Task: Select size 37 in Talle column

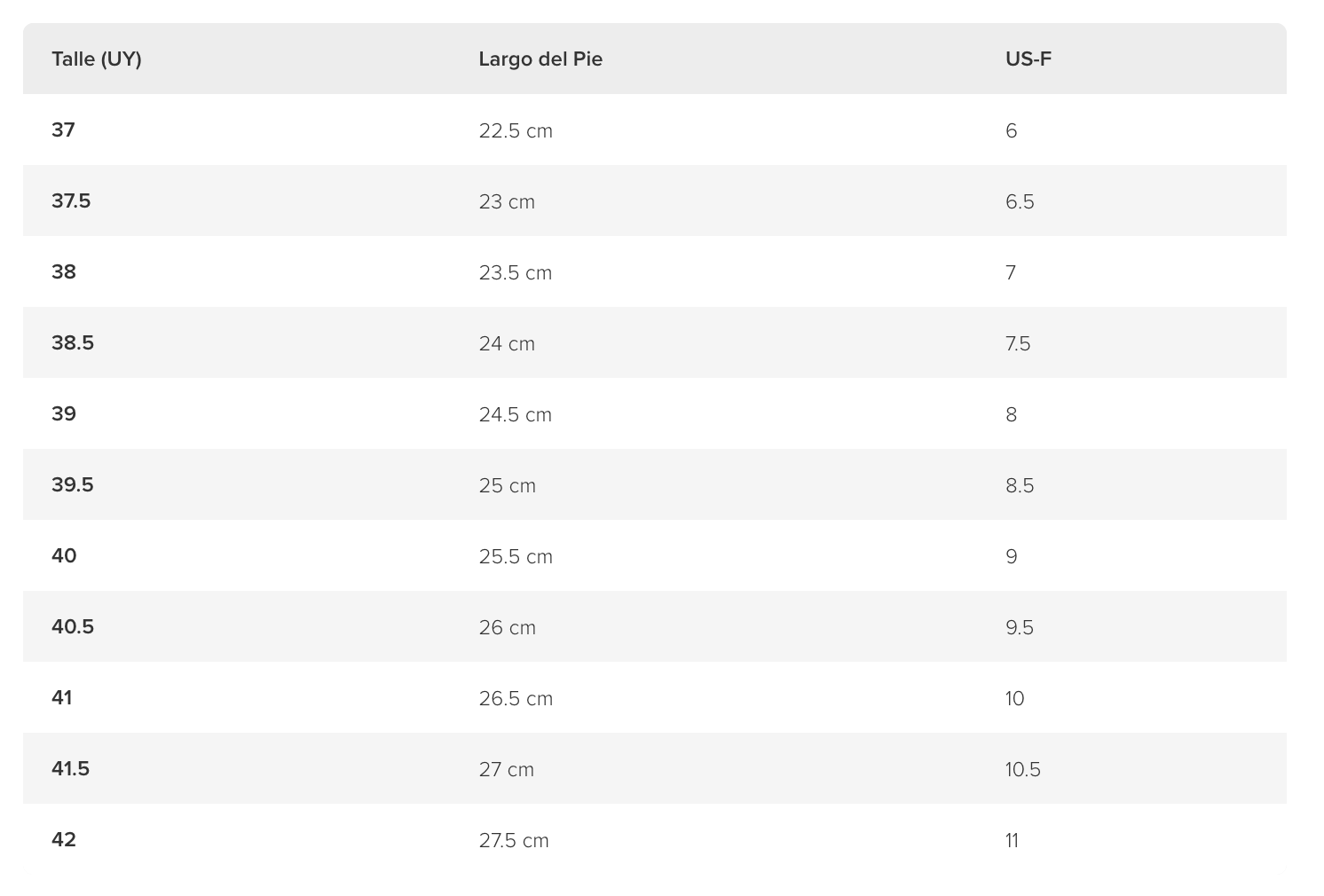Action: tap(63, 130)
